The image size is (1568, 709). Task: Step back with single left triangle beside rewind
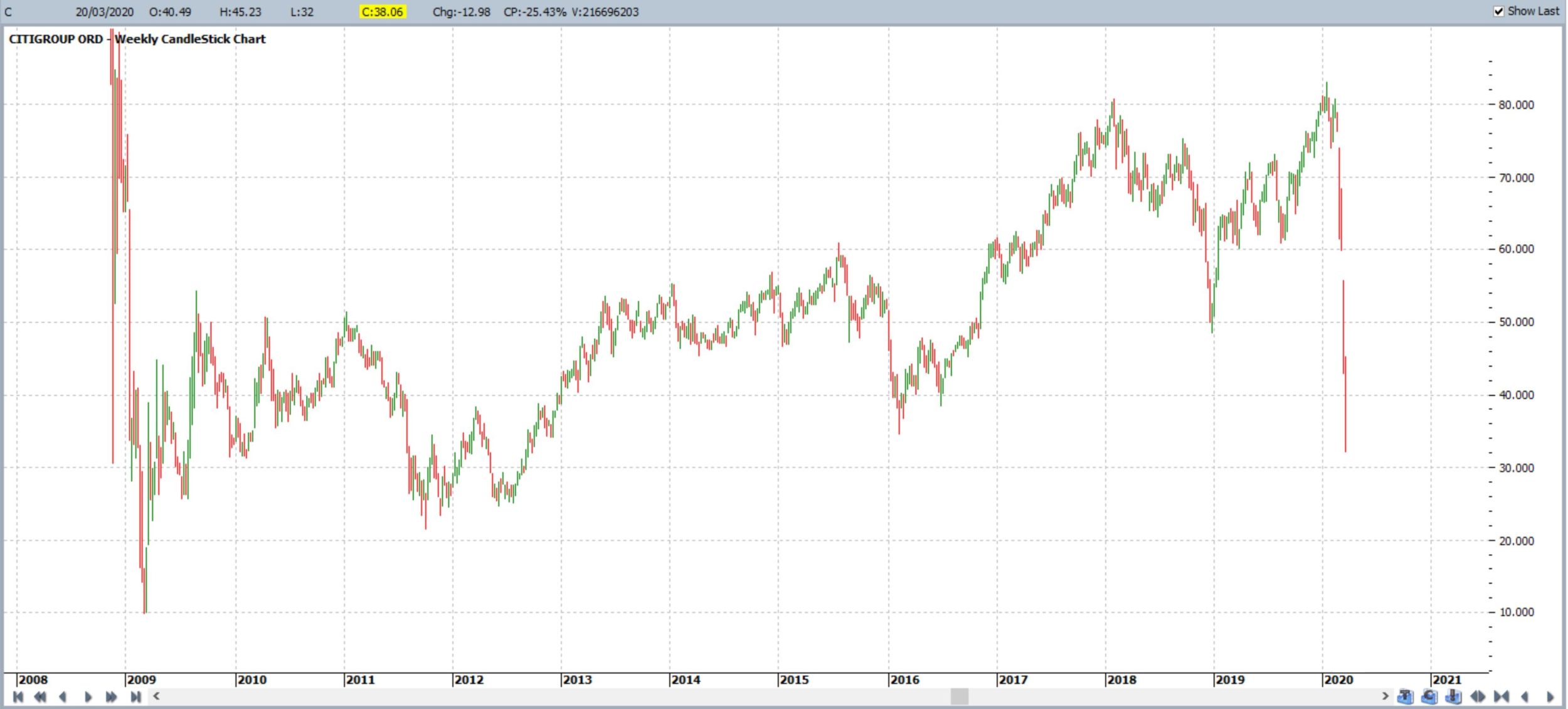pos(63,696)
